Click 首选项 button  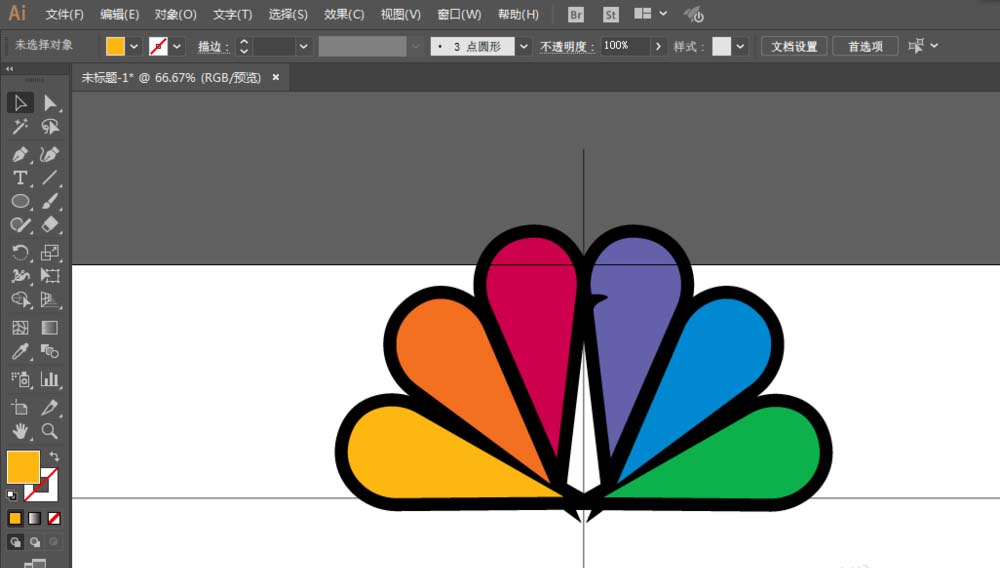click(865, 46)
